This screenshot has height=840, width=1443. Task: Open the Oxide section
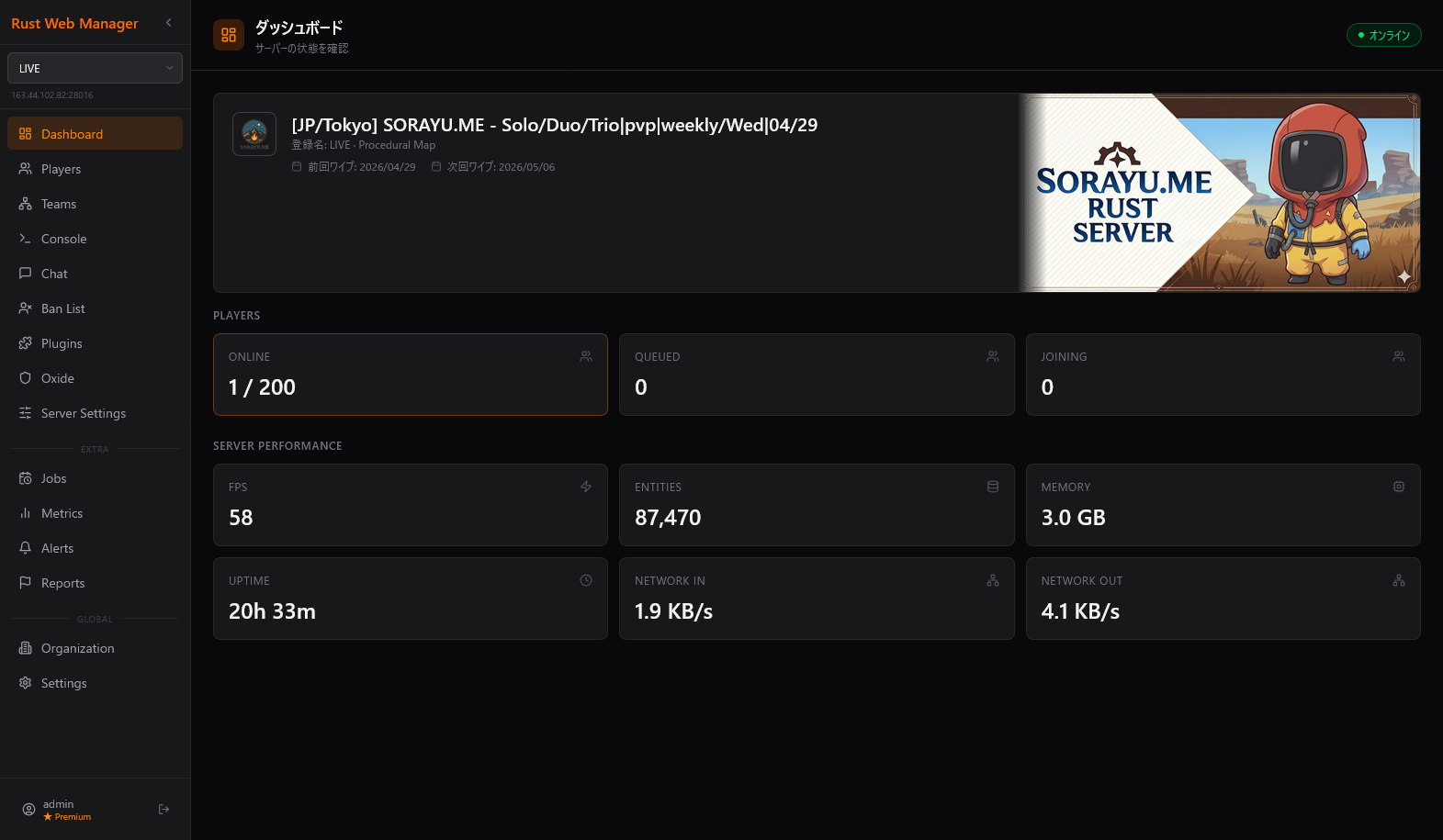[95, 378]
